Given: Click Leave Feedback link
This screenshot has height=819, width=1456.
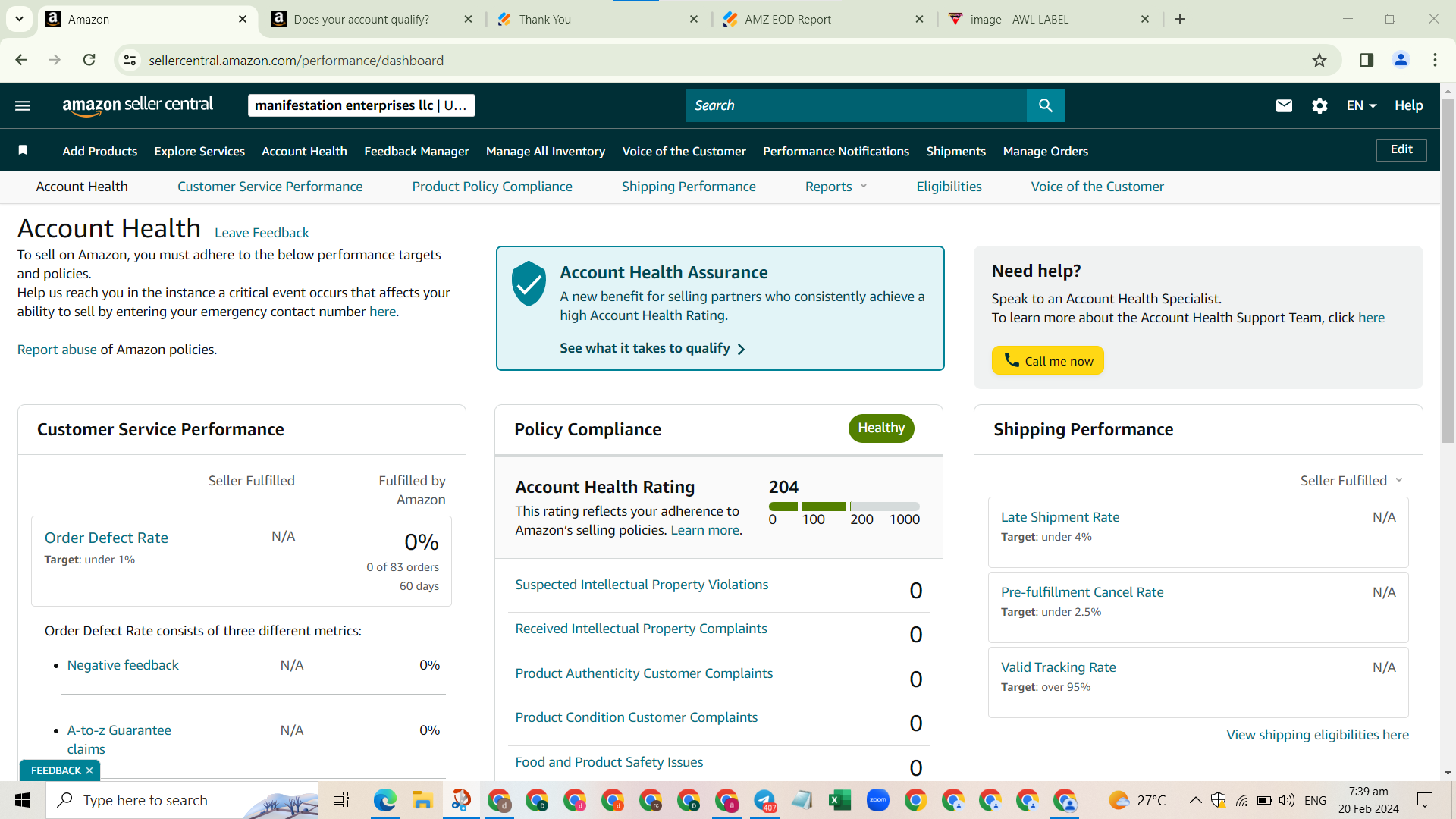Looking at the screenshot, I should (x=262, y=233).
